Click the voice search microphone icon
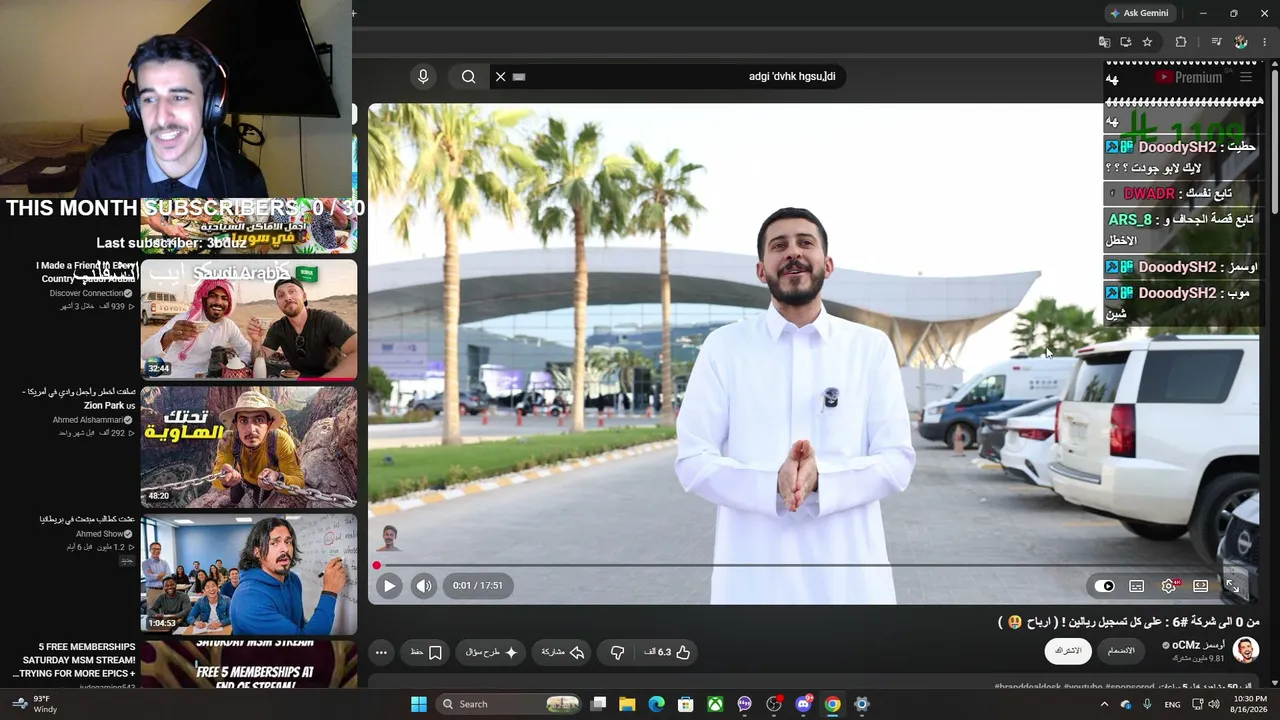The image size is (1280, 720). pyautogui.click(x=423, y=76)
